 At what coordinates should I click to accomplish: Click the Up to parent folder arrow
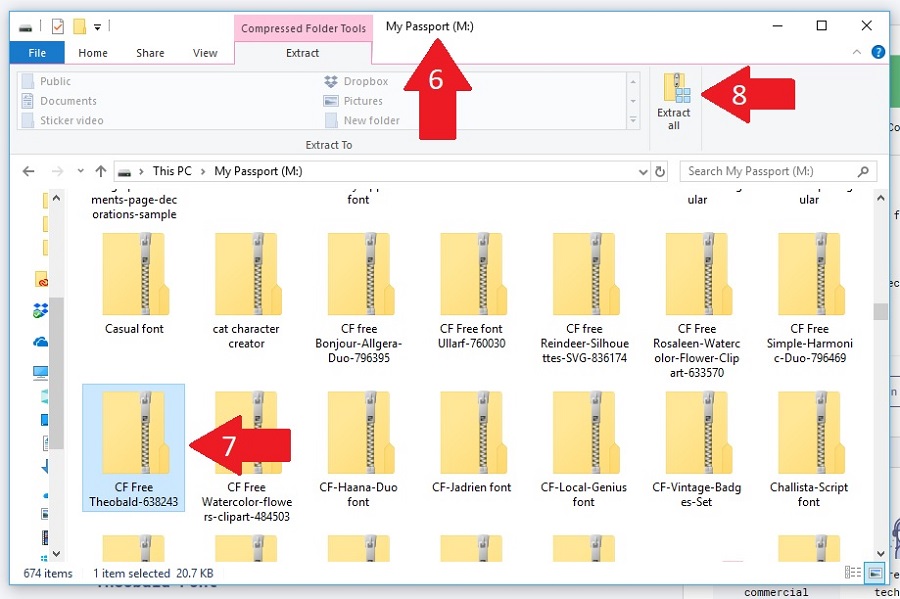tap(100, 172)
